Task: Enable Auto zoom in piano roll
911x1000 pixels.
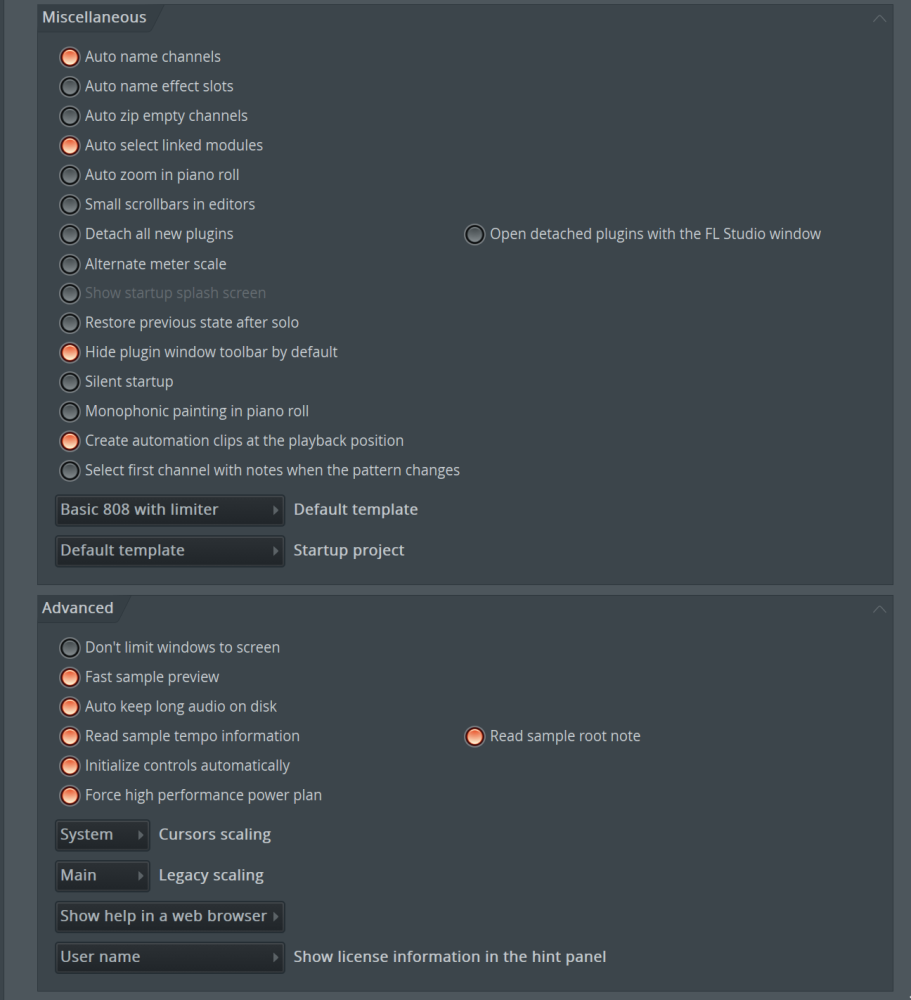Action: pos(70,175)
